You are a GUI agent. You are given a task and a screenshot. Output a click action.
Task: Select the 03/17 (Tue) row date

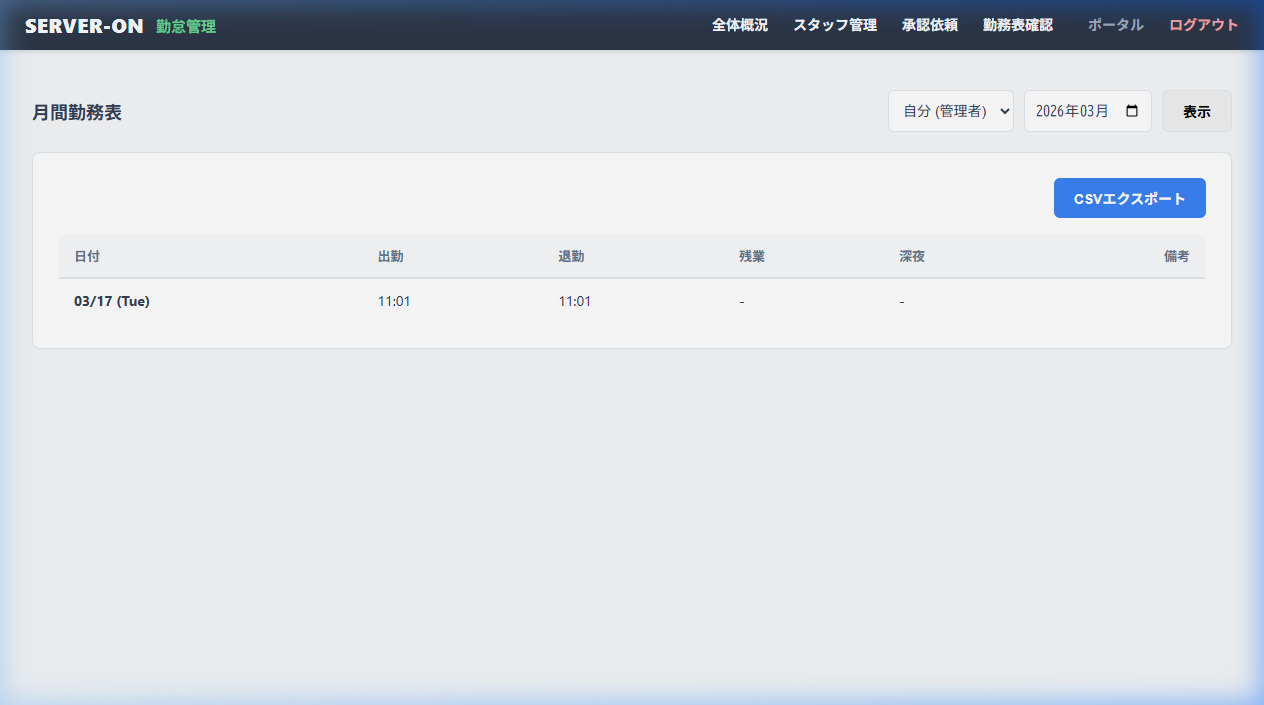point(112,301)
